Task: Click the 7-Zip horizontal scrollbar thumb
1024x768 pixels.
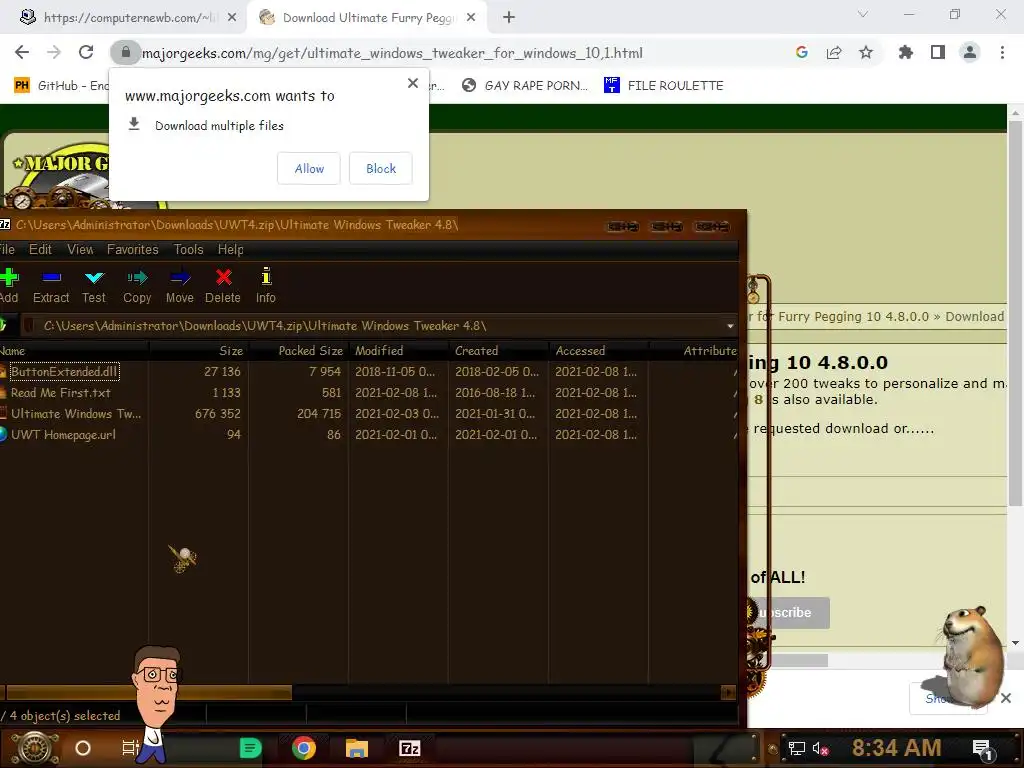Action: 149,692
